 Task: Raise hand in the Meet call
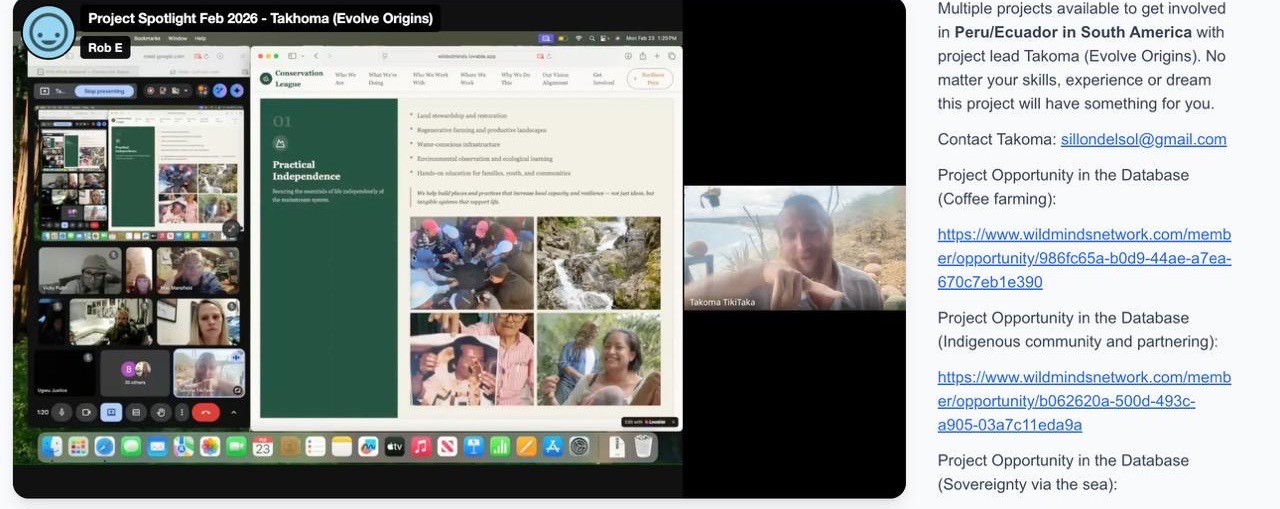tap(161, 412)
